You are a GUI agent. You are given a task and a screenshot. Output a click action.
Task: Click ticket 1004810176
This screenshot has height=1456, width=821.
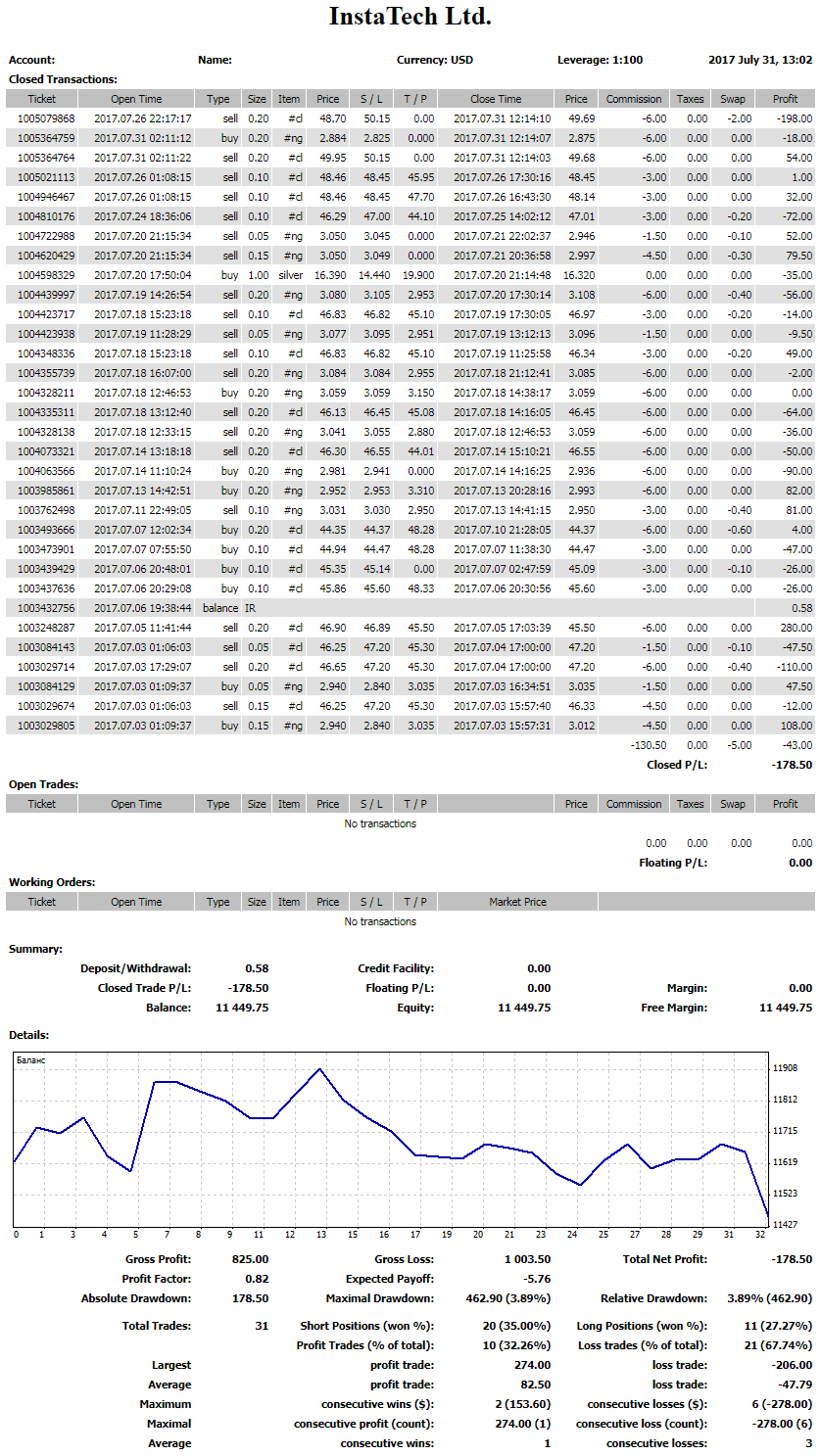[x=46, y=216]
